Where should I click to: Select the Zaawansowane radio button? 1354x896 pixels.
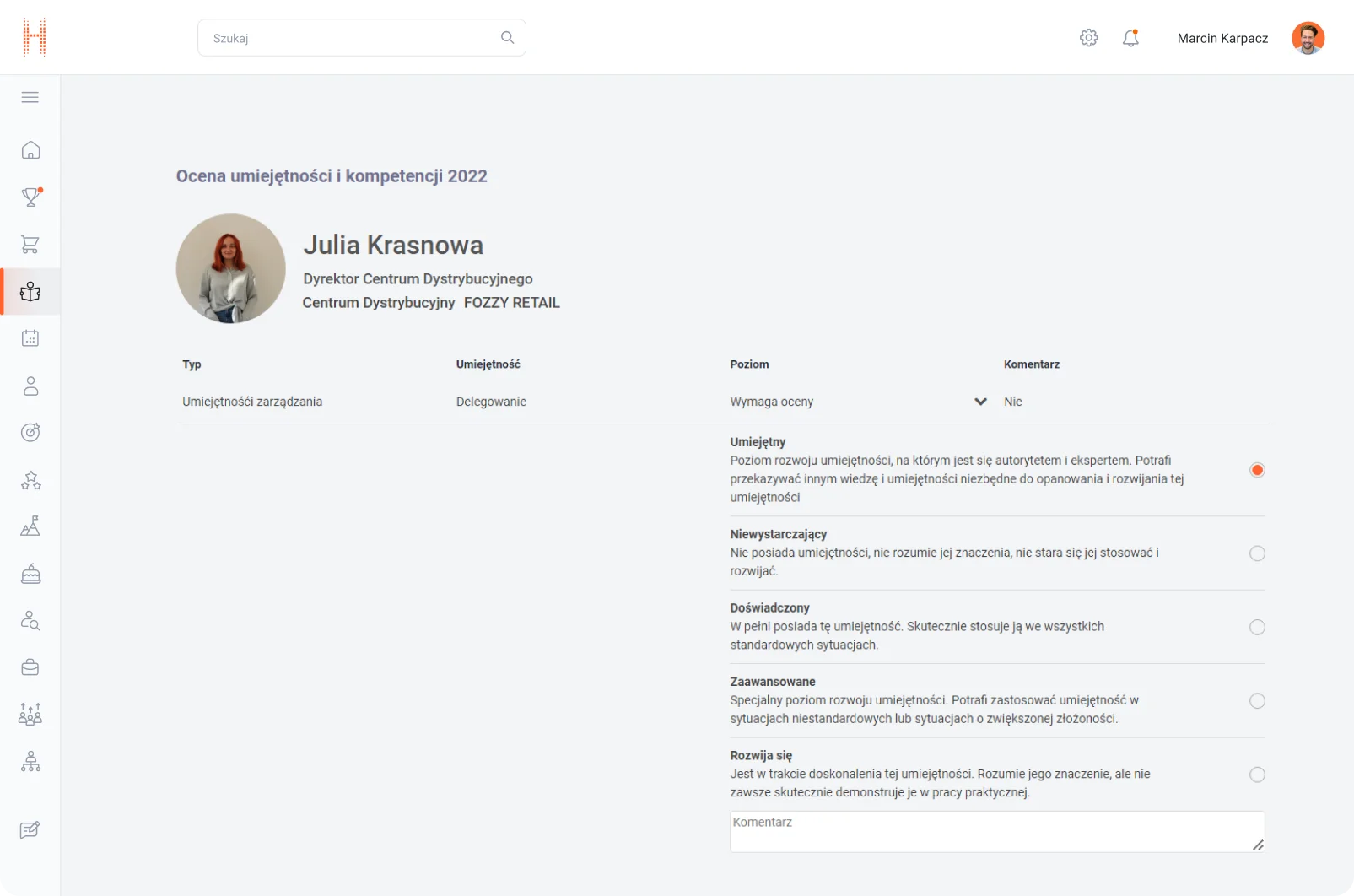[x=1257, y=701]
